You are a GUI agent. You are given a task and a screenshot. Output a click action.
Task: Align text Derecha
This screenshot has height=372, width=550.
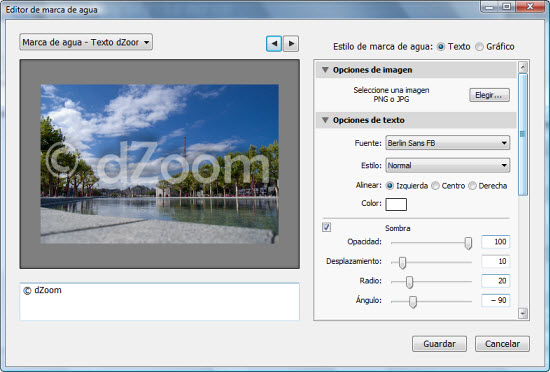click(472, 186)
